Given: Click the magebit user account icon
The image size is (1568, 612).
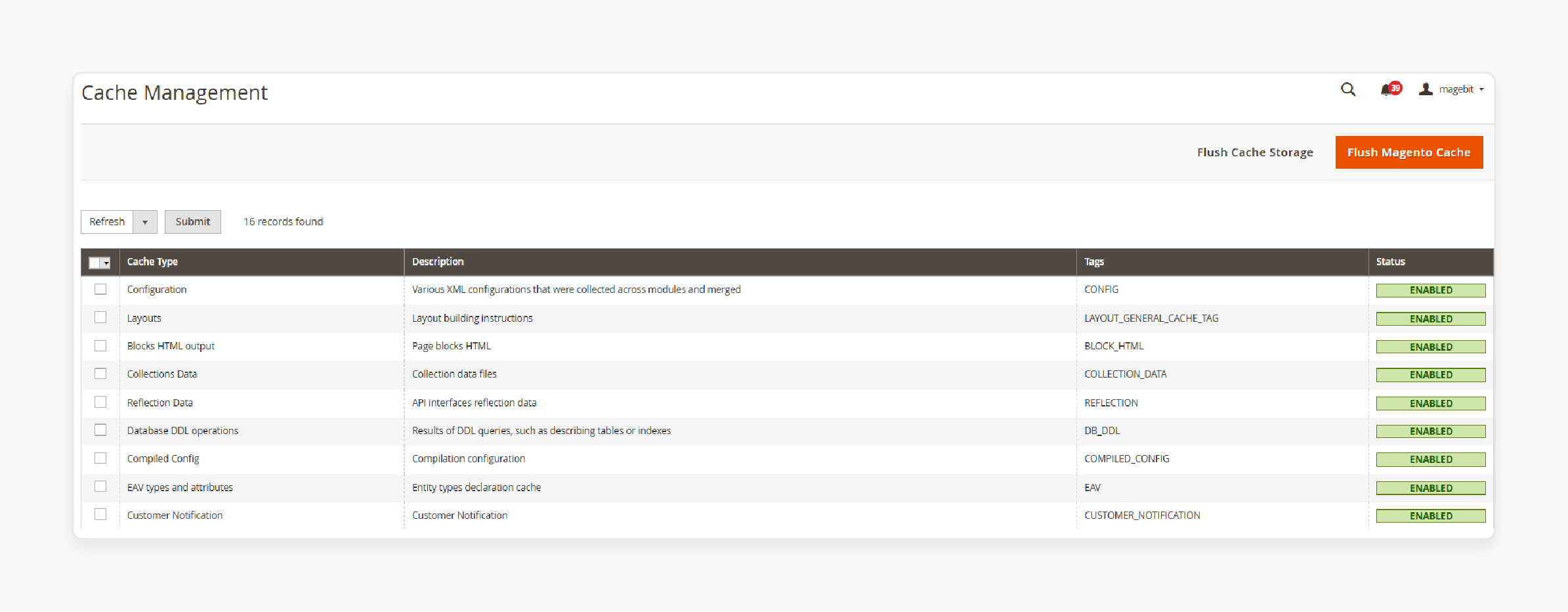Looking at the screenshot, I should click(x=1425, y=89).
